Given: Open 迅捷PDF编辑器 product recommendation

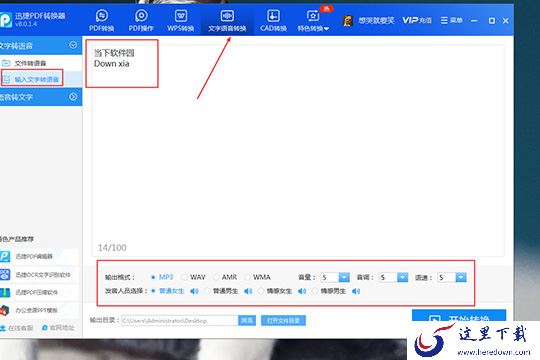Looking at the screenshot, I should pyautogui.click(x=34, y=256).
